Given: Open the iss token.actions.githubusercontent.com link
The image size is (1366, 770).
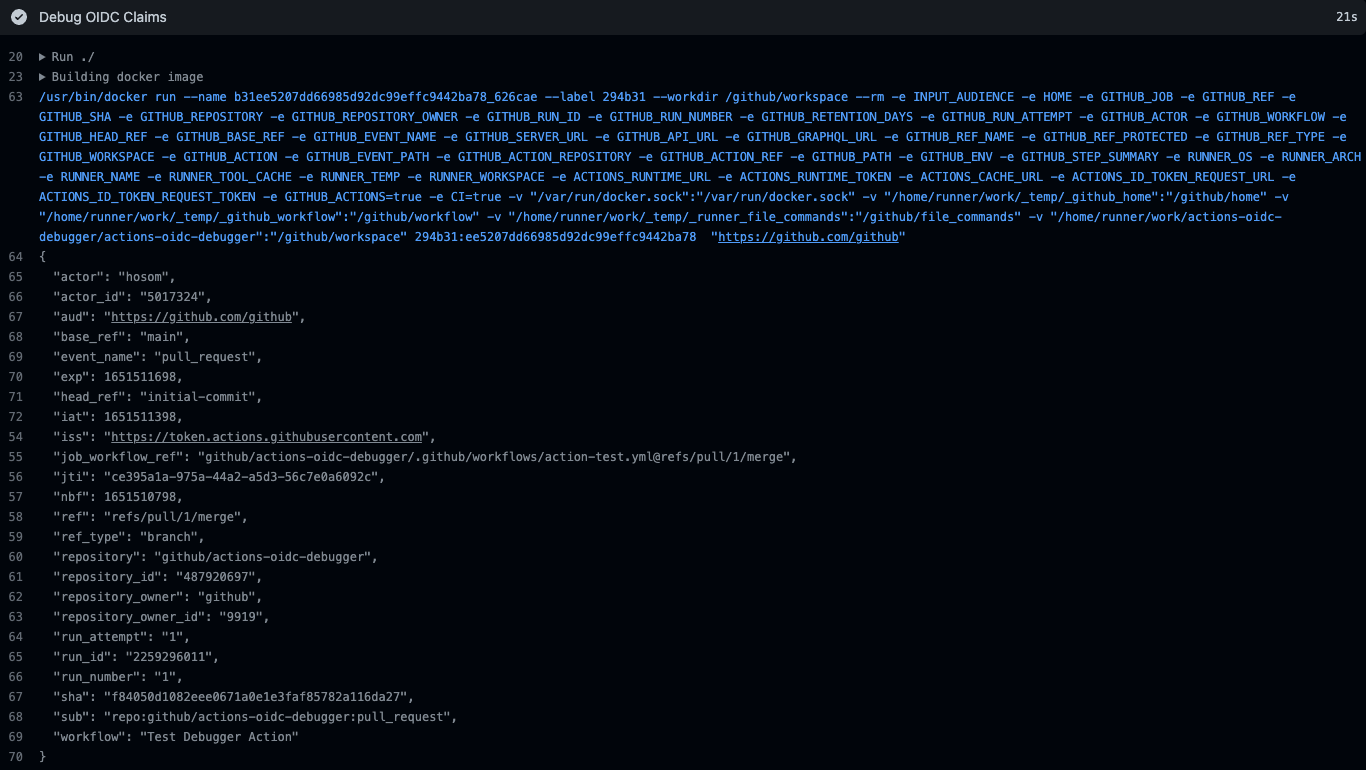Looking at the screenshot, I should [x=267, y=437].
